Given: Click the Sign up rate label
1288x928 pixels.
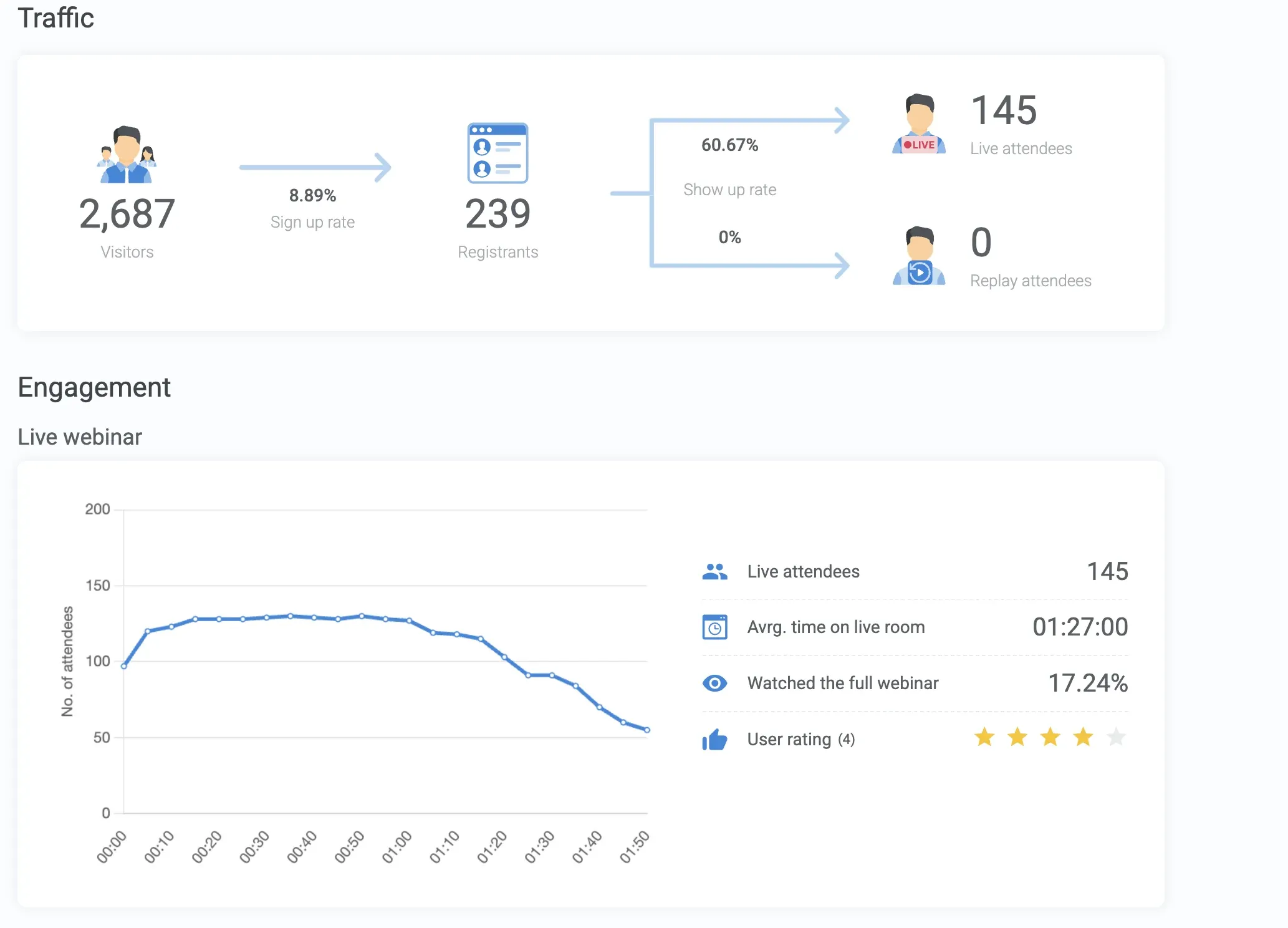Looking at the screenshot, I should click(312, 222).
